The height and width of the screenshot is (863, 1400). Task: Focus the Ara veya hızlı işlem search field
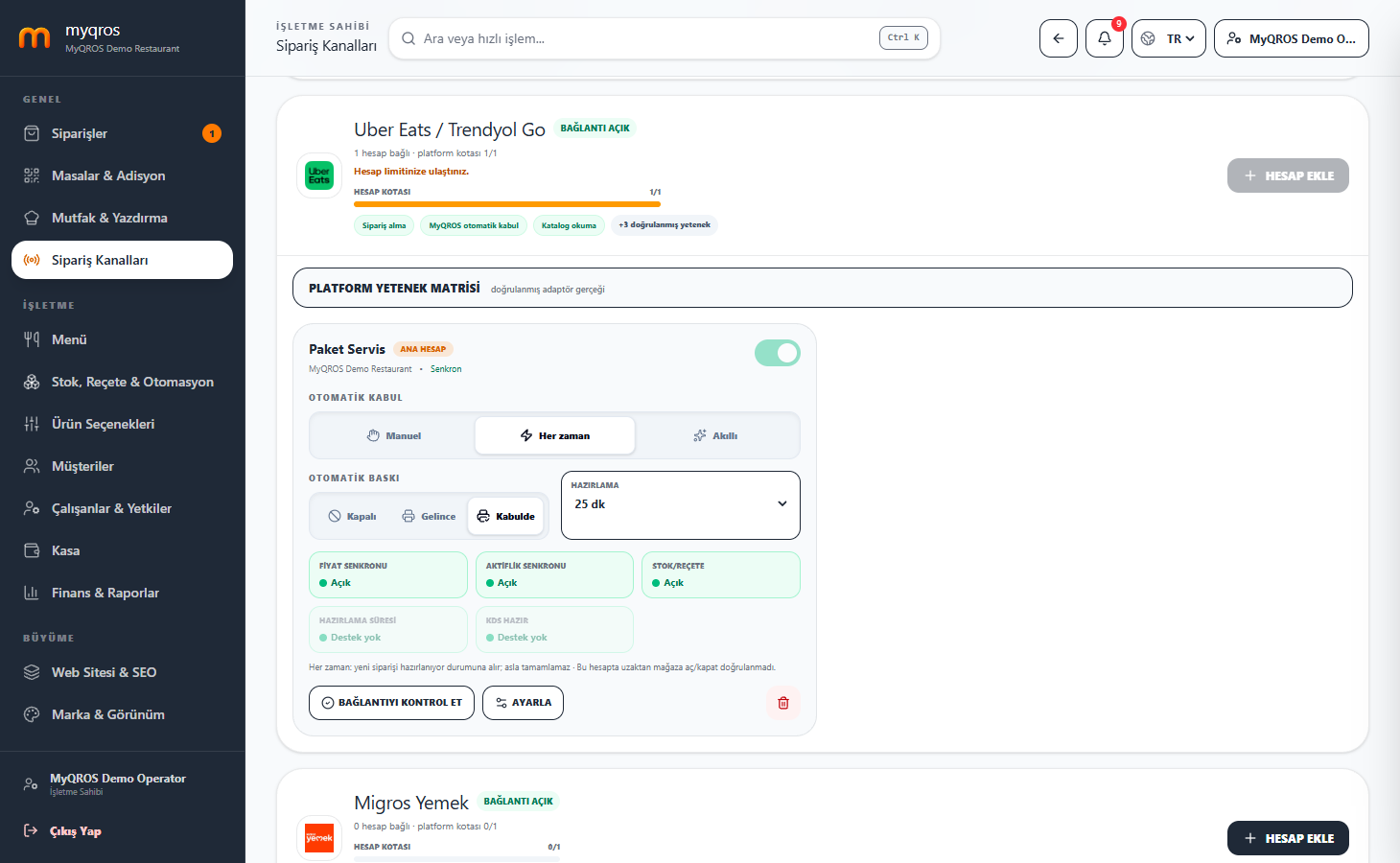point(665,38)
